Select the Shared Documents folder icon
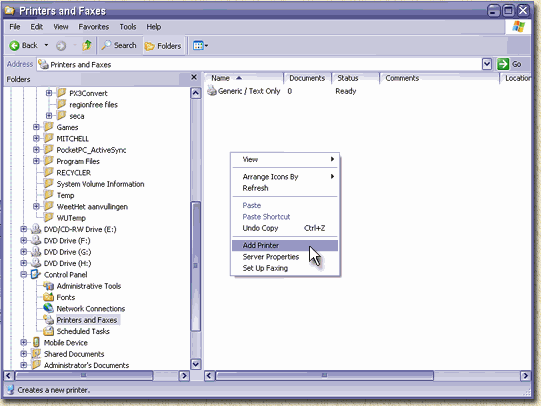The width and height of the screenshot is (541, 406). click(36, 354)
